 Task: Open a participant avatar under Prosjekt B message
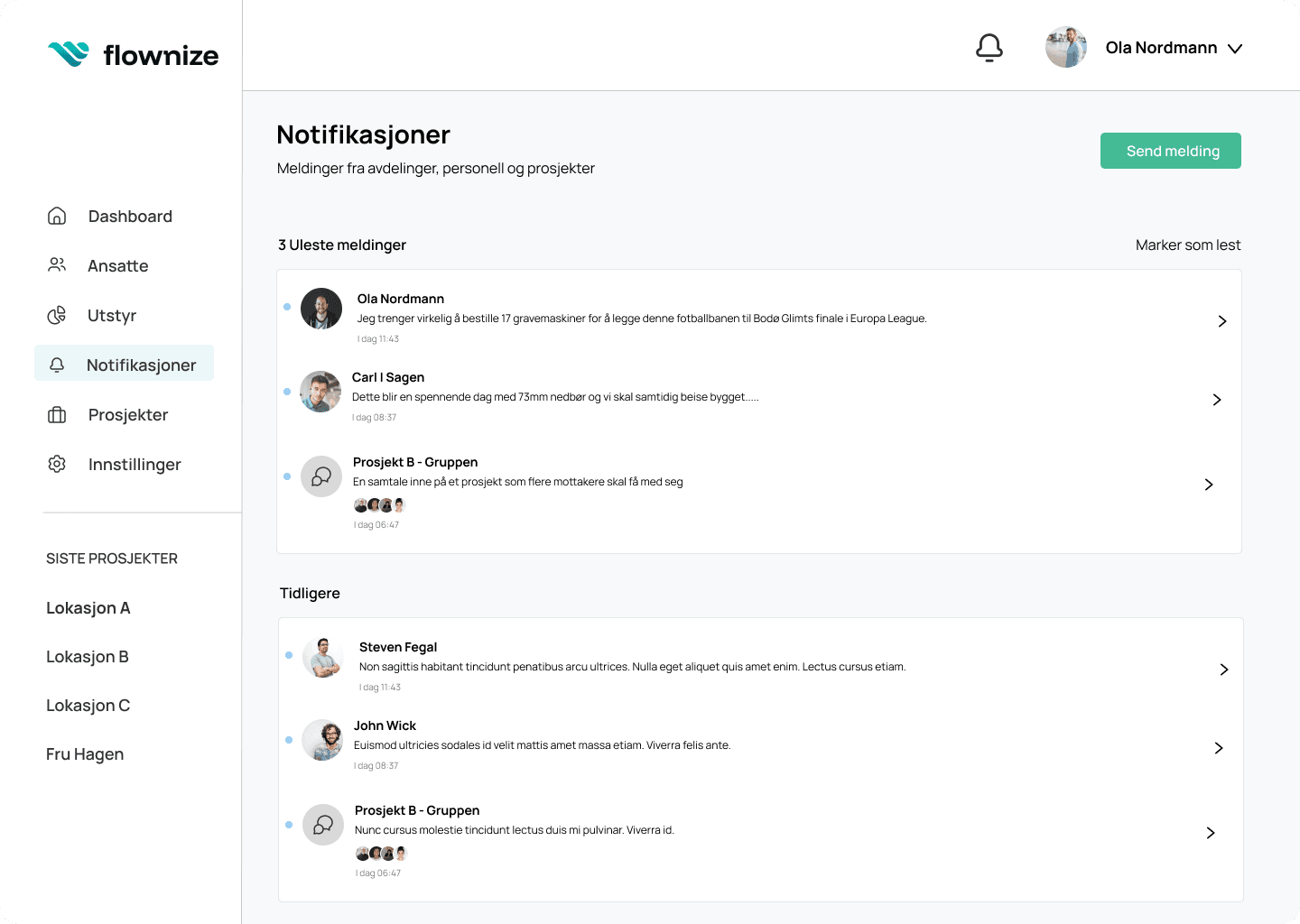pos(361,504)
